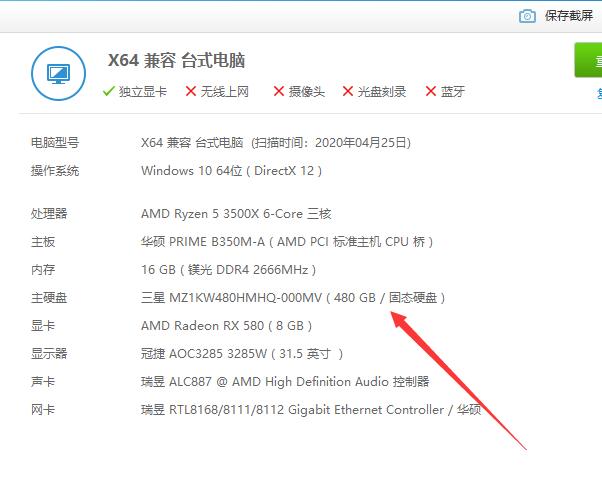Screen dimensions: 602x500
Task: Click AMD Radeon RX 580 value
Action: click(x=227, y=326)
